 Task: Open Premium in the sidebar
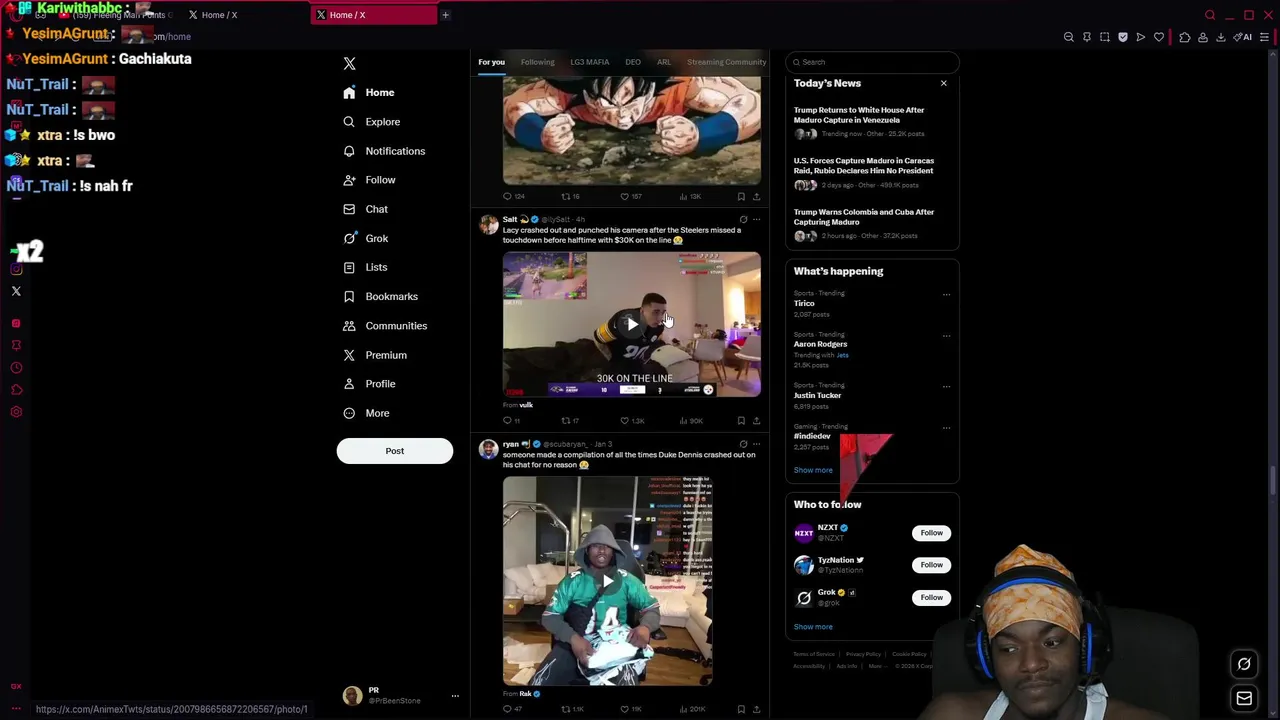(x=374, y=355)
